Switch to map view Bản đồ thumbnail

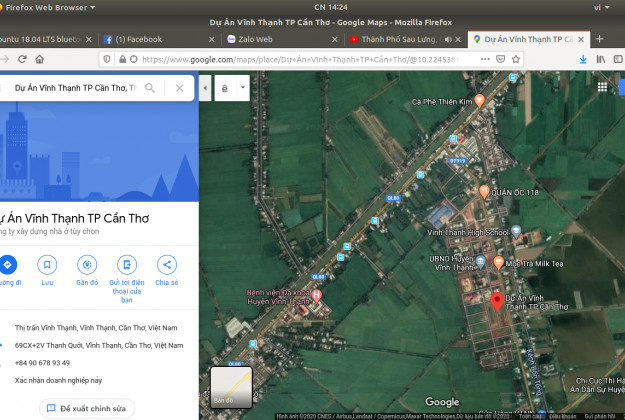[231, 387]
